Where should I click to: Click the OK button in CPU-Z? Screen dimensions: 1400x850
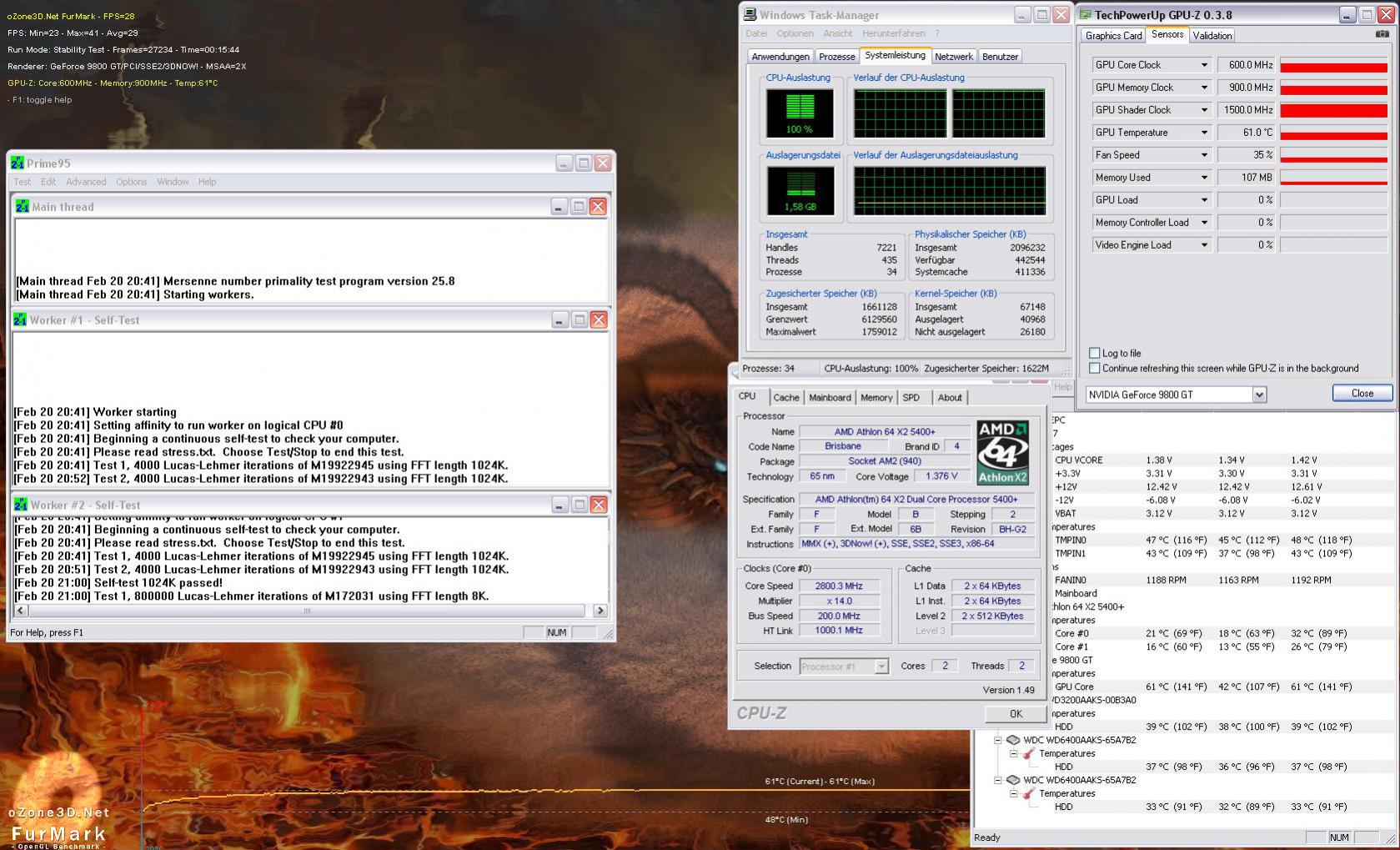pos(1016,714)
